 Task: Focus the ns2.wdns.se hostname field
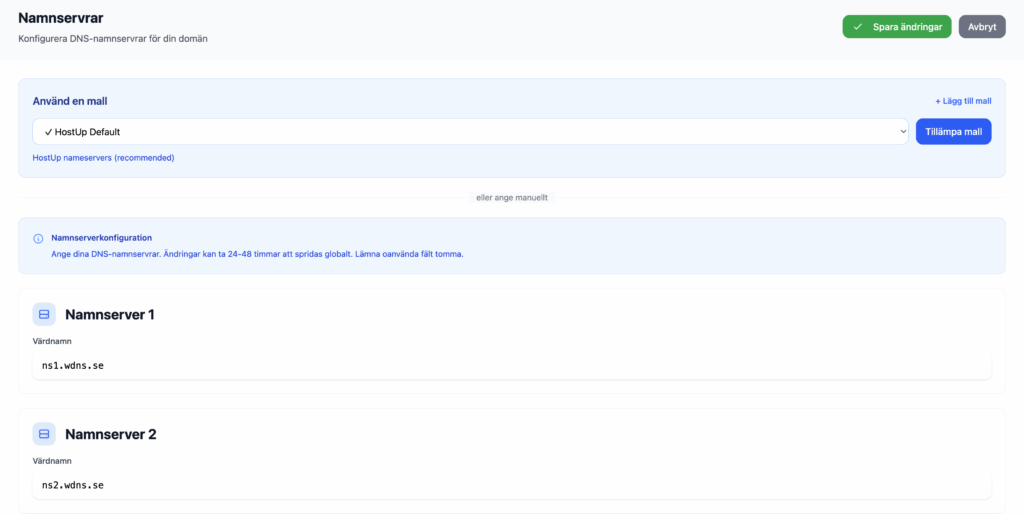[511, 485]
